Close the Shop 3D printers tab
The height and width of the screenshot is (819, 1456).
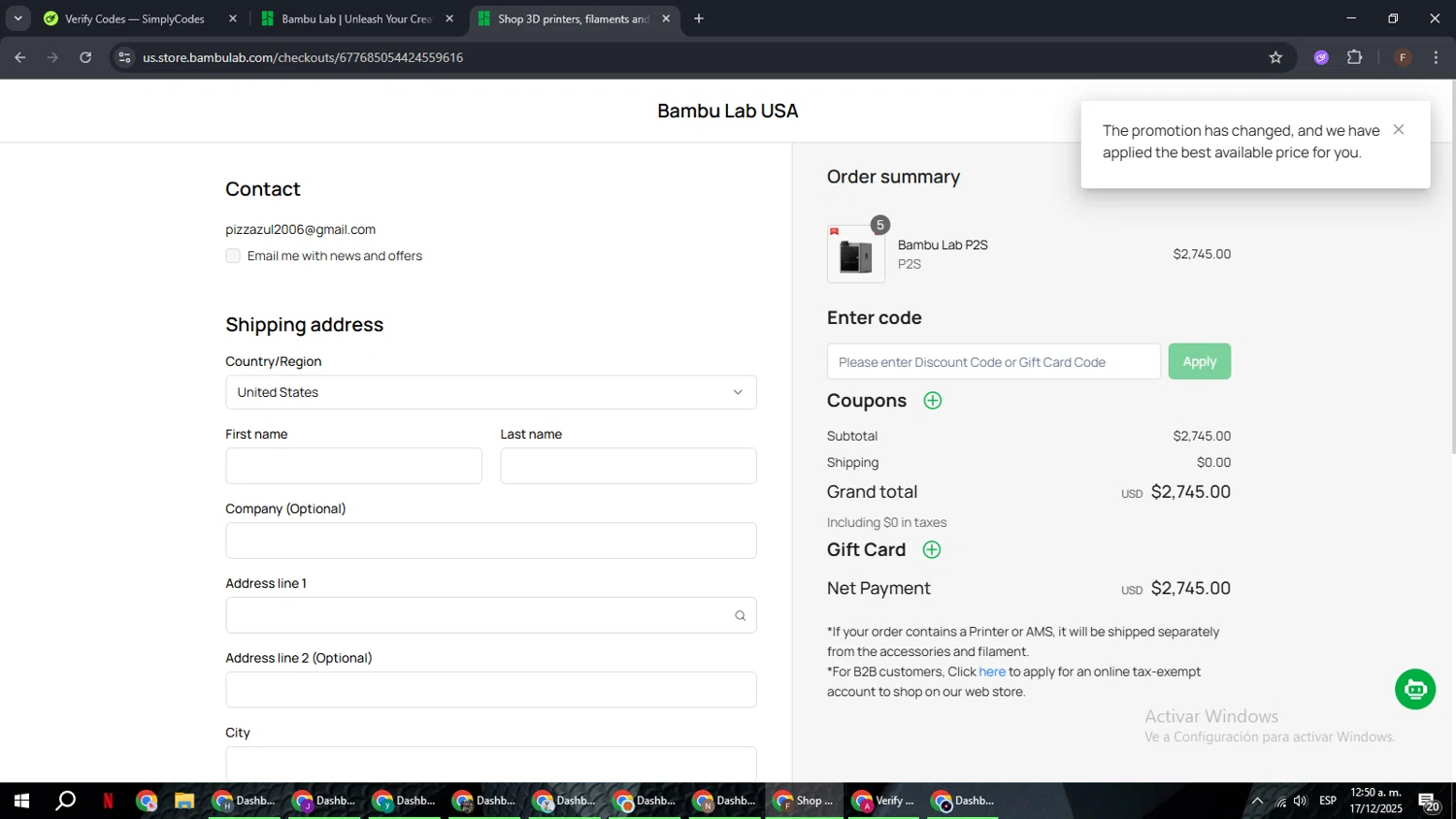click(x=666, y=18)
